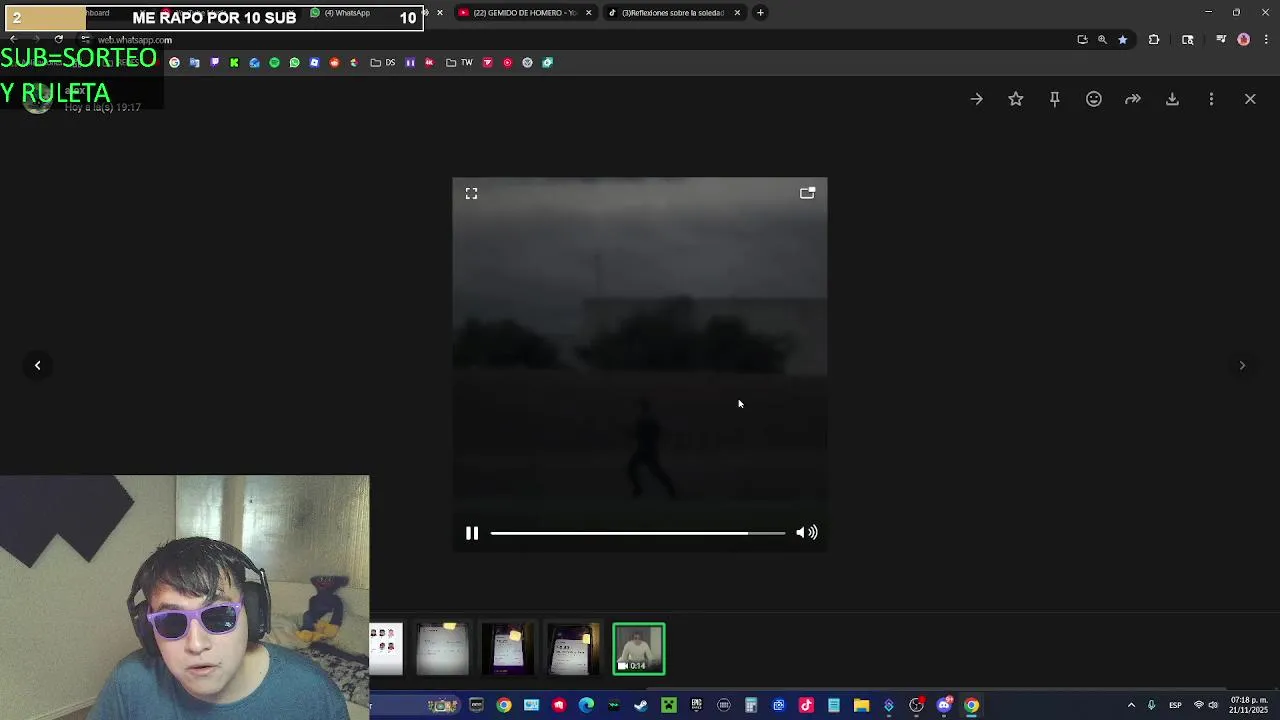Open the zoom magnifier in address bar
The height and width of the screenshot is (720, 1280).
point(1102,40)
